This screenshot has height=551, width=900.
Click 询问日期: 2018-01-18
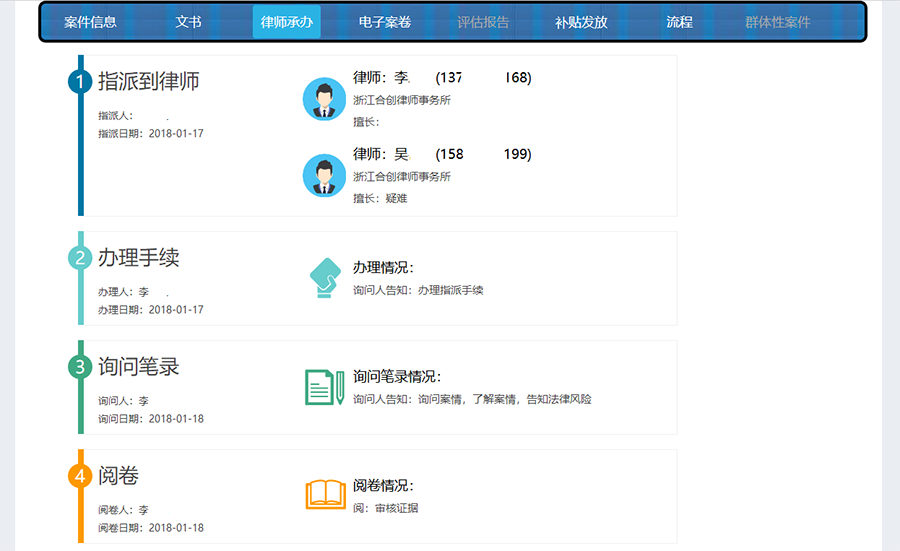[151, 418]
